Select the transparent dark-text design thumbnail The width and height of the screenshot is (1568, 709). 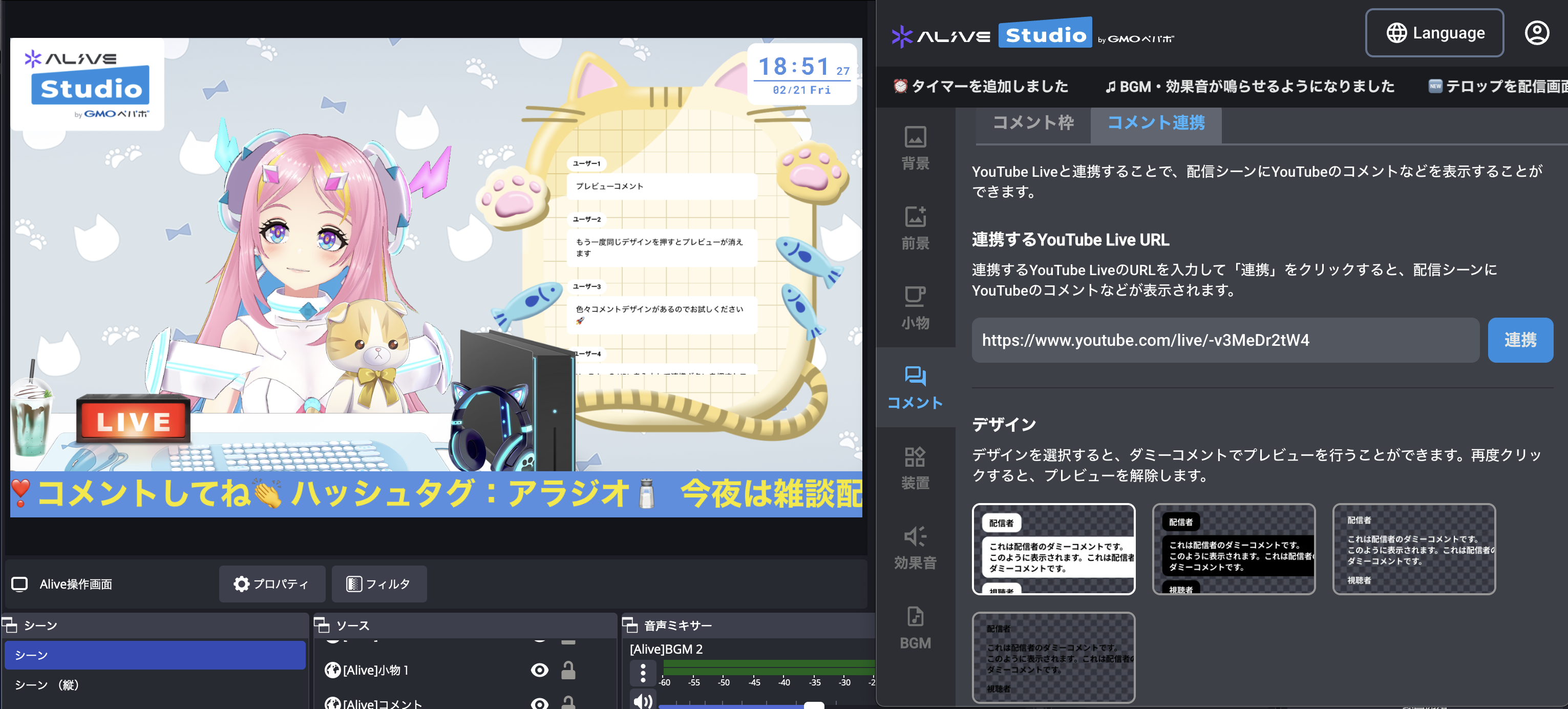coord(1053,657)
